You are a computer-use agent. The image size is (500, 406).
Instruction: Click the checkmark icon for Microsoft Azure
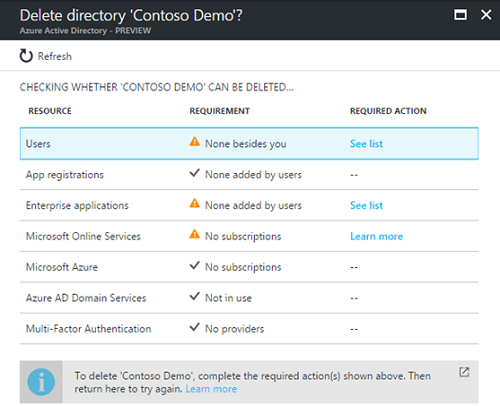coord(195,265)
